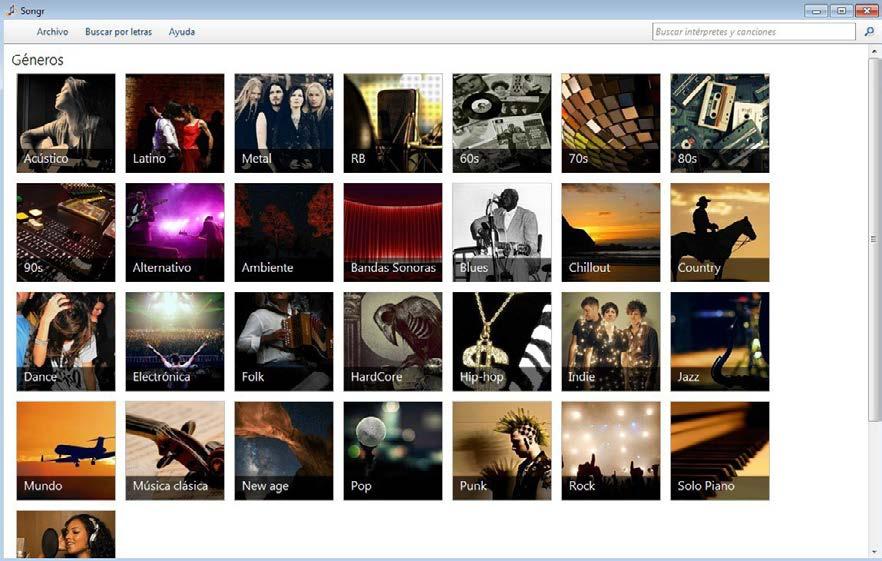The width and height of the screenshot is (882, 561).
Task: Select the Mundo genre tile
Action: [66, 451]
